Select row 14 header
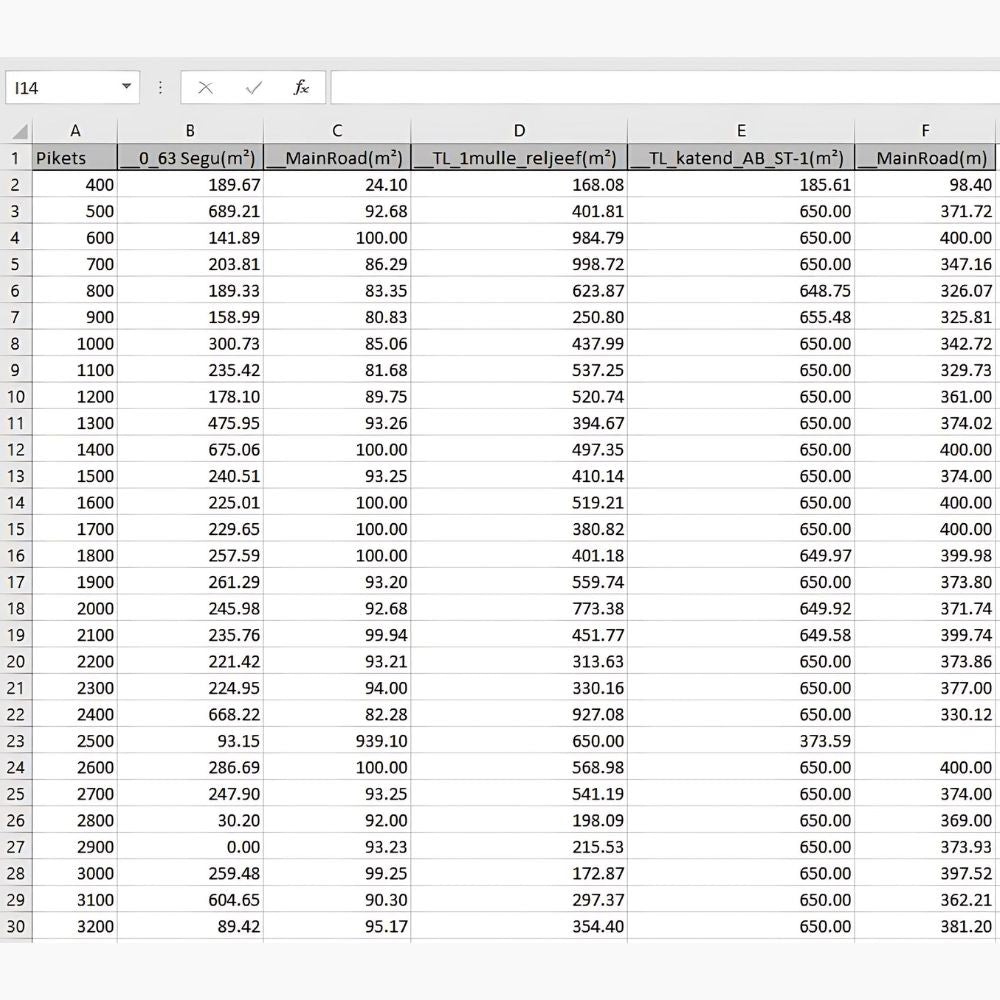 [x=16, y=502]
